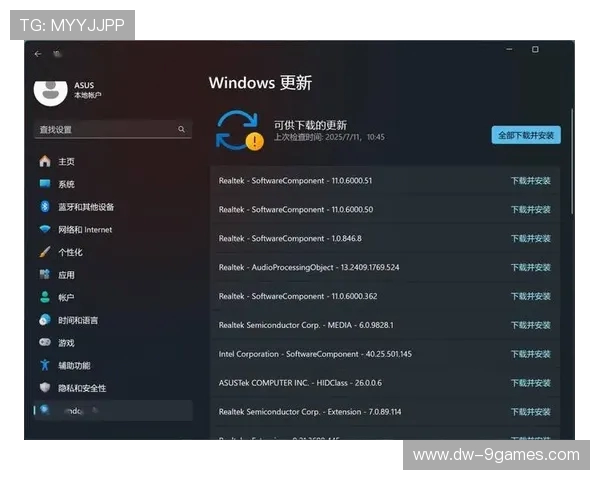Click the Windows 更新 page title

(x=260, y=83)
